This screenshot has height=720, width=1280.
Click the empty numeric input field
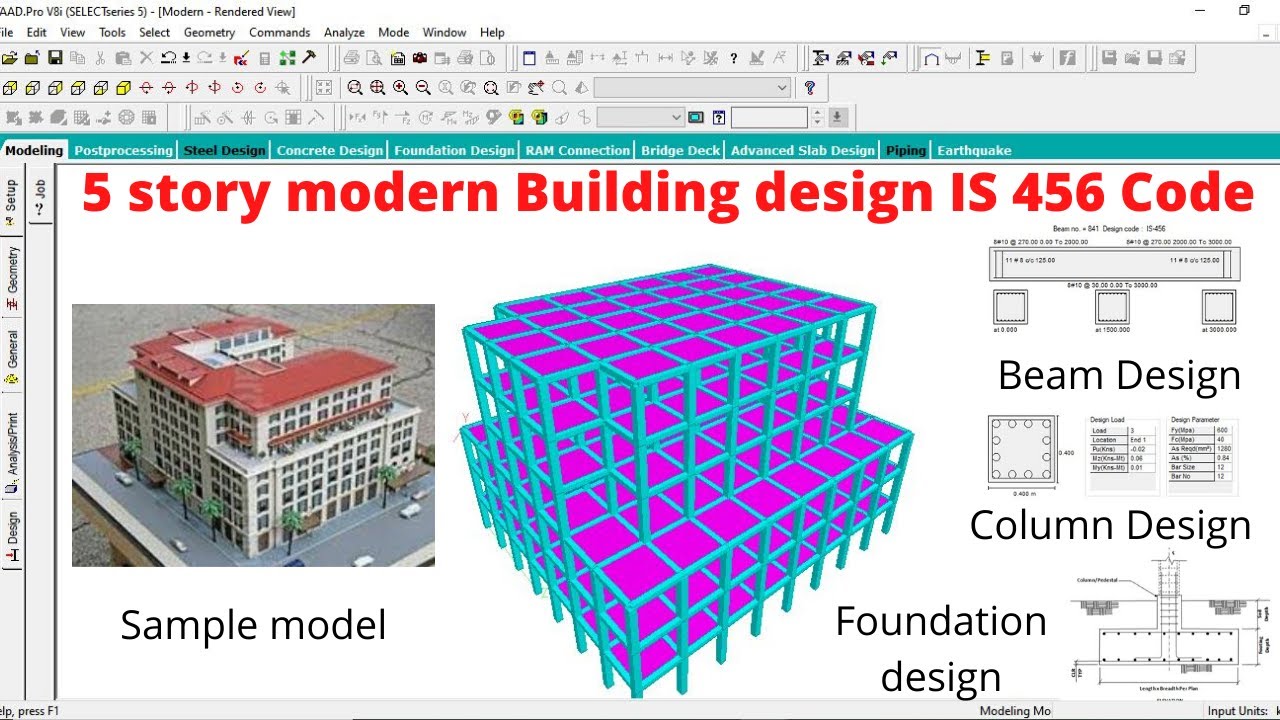point(769,118)
